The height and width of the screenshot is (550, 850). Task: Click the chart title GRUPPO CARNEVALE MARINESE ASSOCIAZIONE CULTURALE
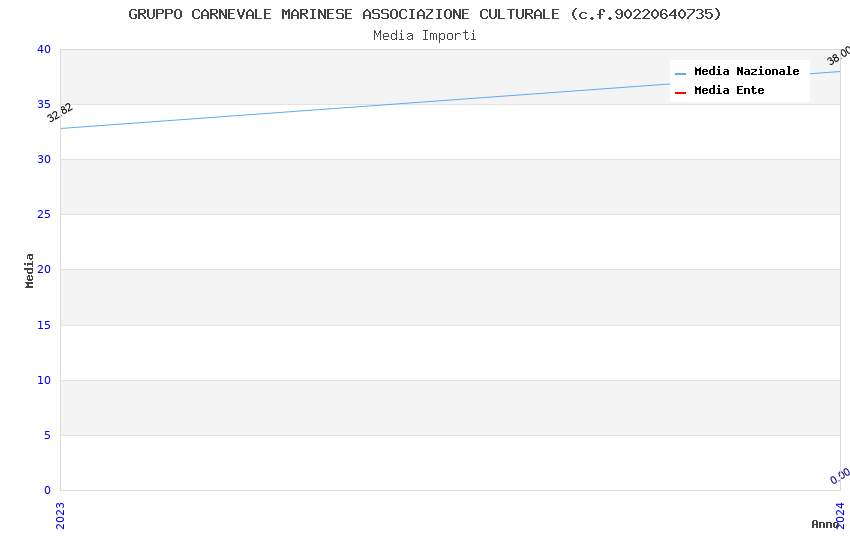click(x=424, y=14)
